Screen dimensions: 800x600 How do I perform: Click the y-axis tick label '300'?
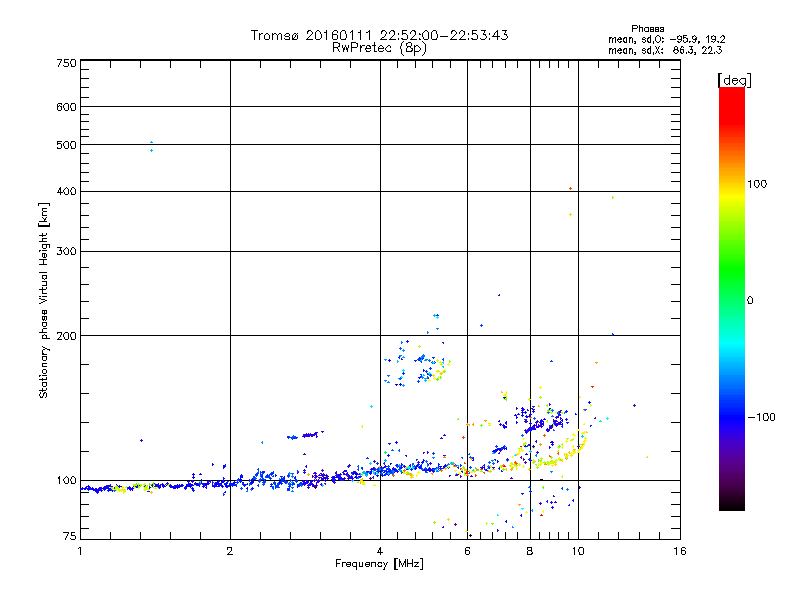67,251
